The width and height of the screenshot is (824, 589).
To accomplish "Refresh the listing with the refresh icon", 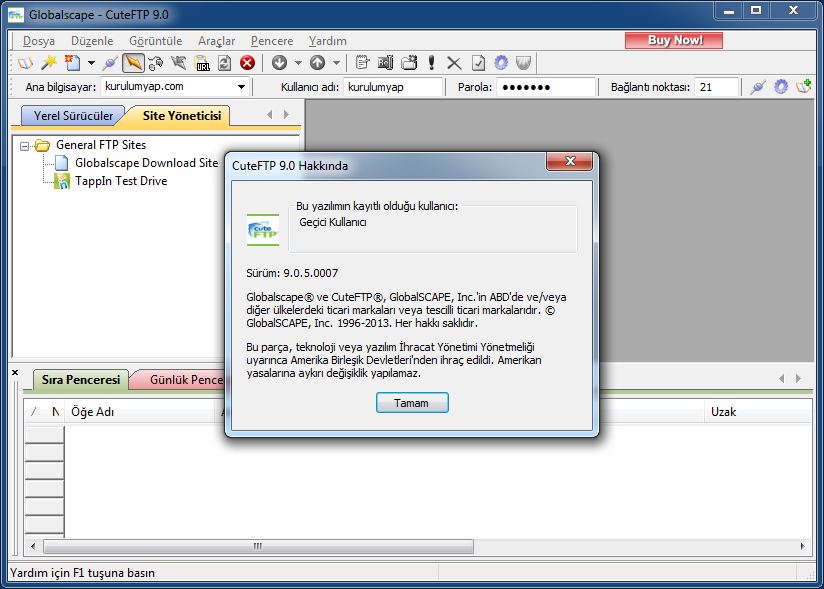I will [x=224, y=63].
